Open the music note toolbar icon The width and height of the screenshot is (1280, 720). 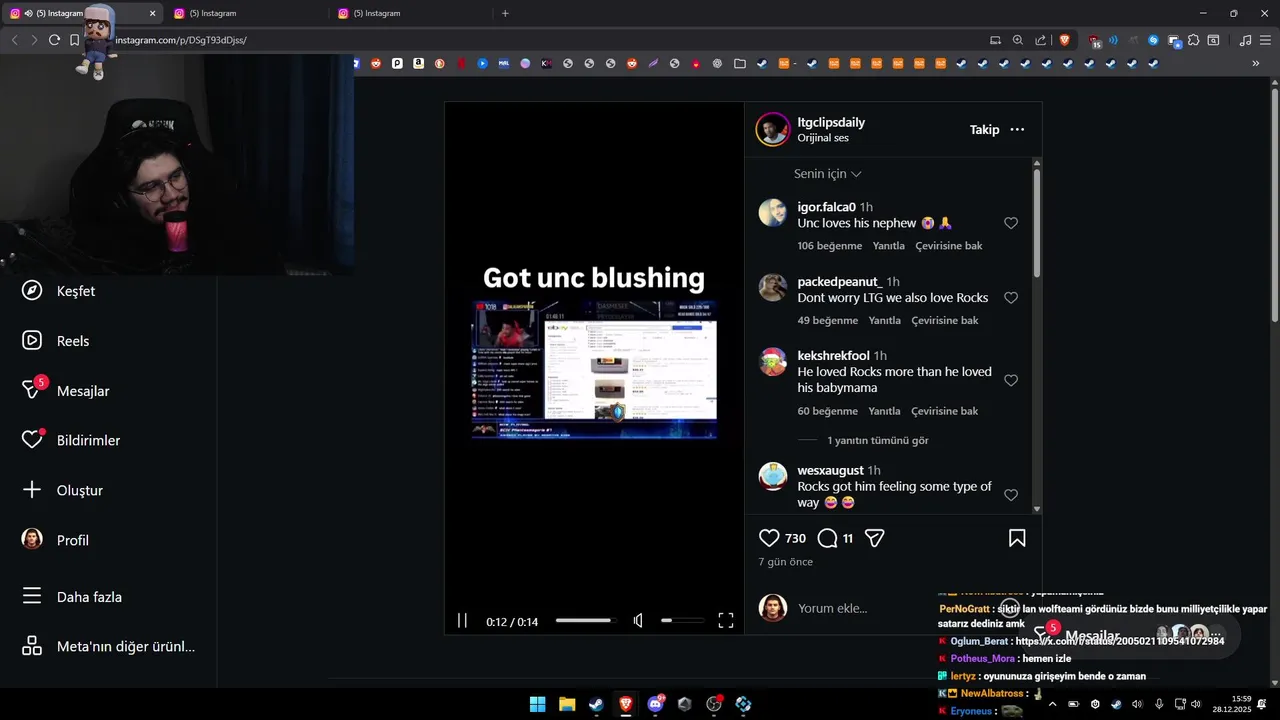click(x=1245, y=40)
